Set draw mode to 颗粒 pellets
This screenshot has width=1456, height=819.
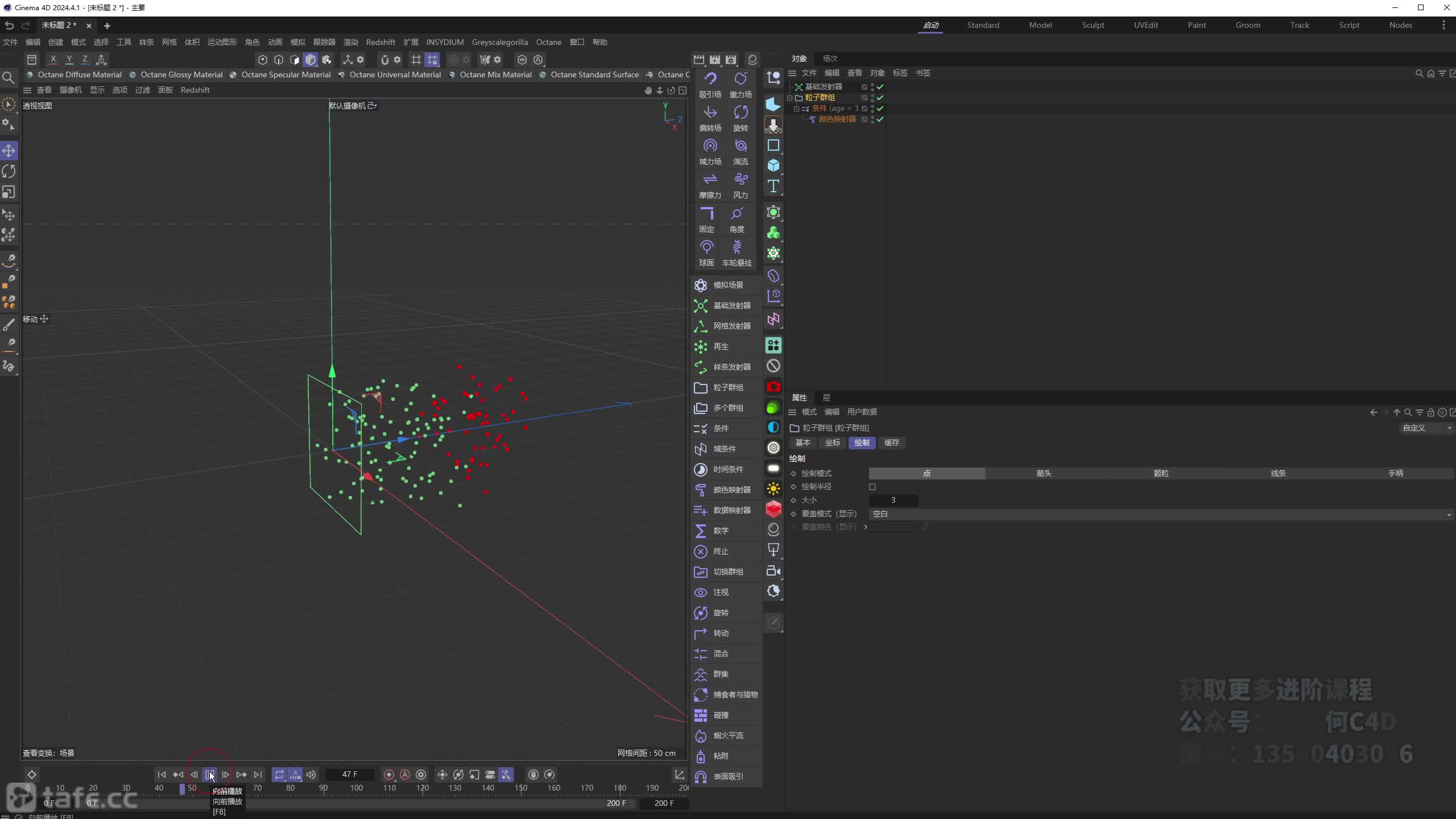pyautogui.click(x=1161, y=473)
